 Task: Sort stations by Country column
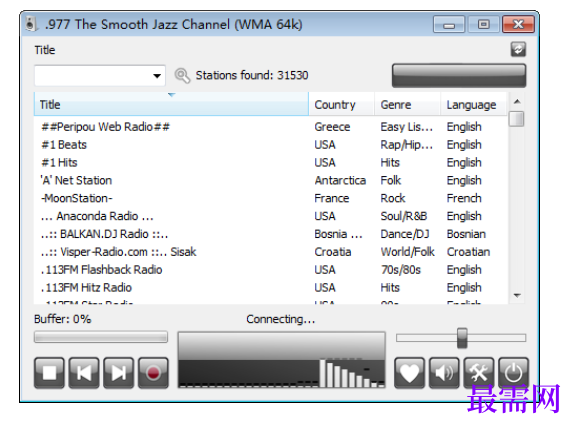[x=342, y=105]
